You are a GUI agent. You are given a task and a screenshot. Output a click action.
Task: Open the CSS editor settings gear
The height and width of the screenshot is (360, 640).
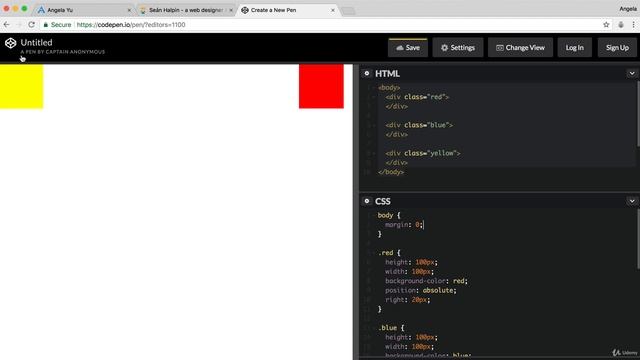coord(367,201)
